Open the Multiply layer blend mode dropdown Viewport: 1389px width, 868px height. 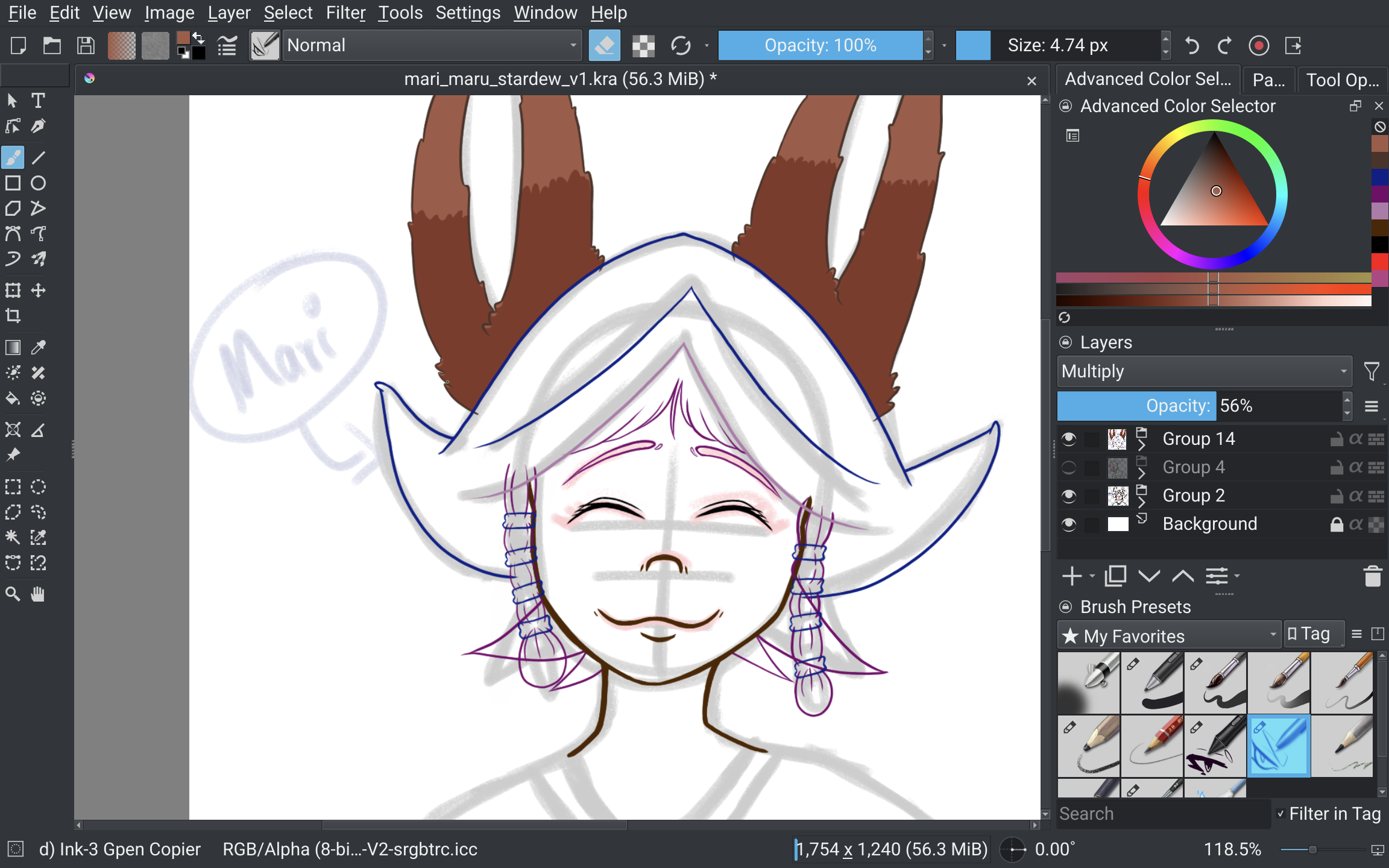coord(1204,371)
